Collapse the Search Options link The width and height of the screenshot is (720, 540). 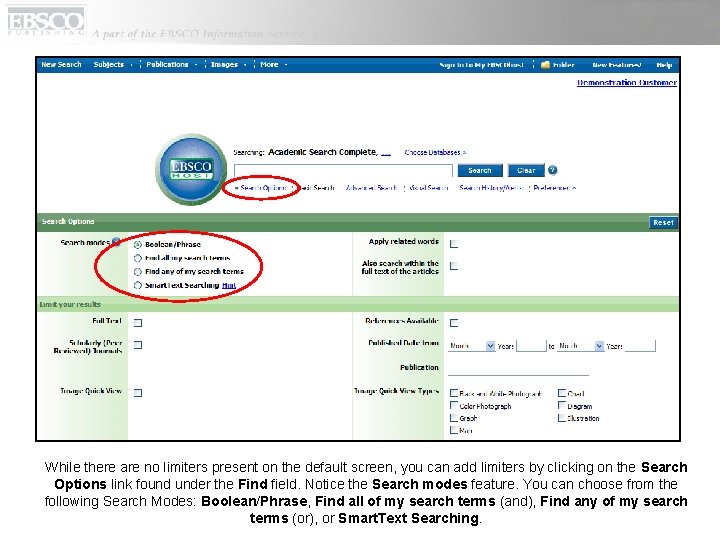click(260, 188)
